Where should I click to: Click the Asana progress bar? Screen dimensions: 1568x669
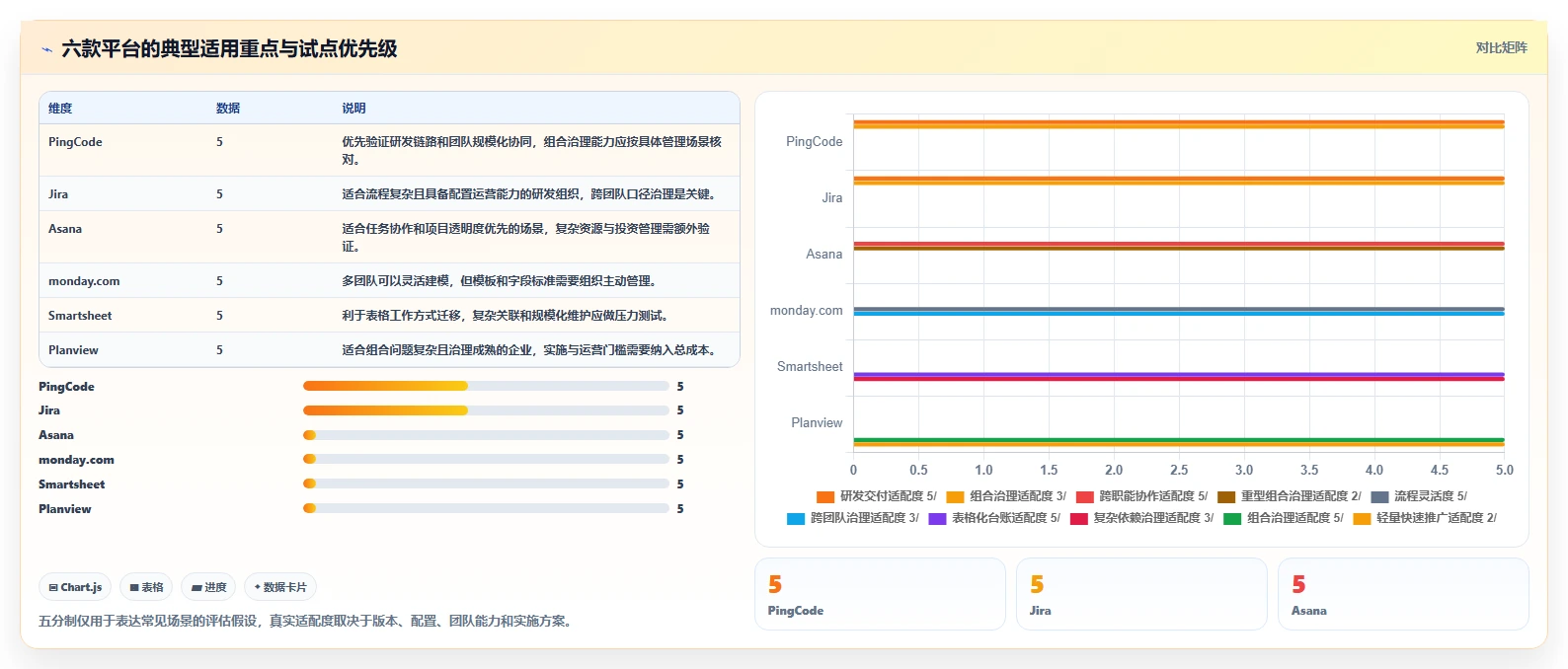[486, 435]
